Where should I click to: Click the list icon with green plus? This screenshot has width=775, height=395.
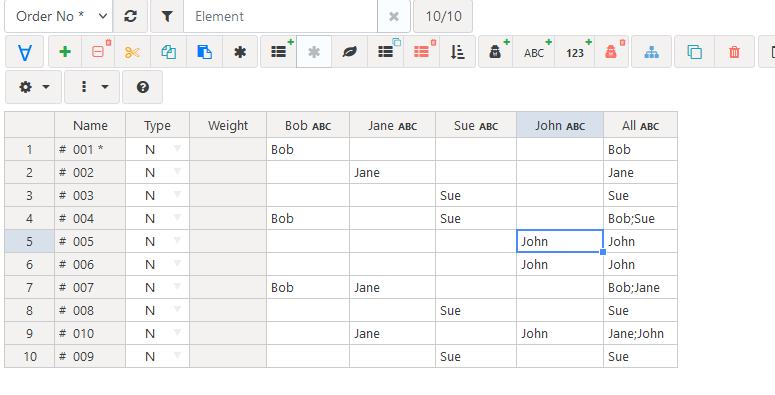(279, 51)
